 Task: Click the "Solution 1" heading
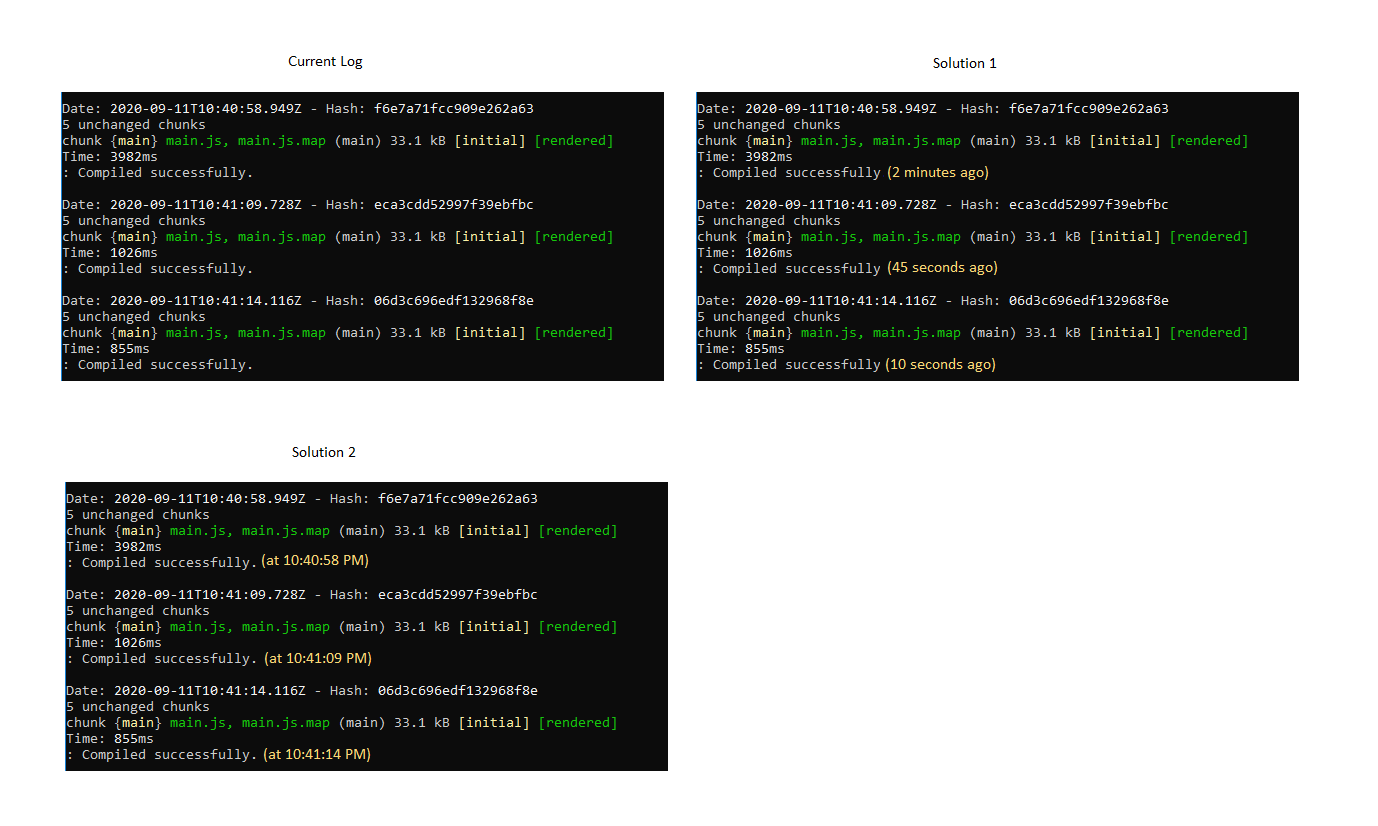pos(964,63)
